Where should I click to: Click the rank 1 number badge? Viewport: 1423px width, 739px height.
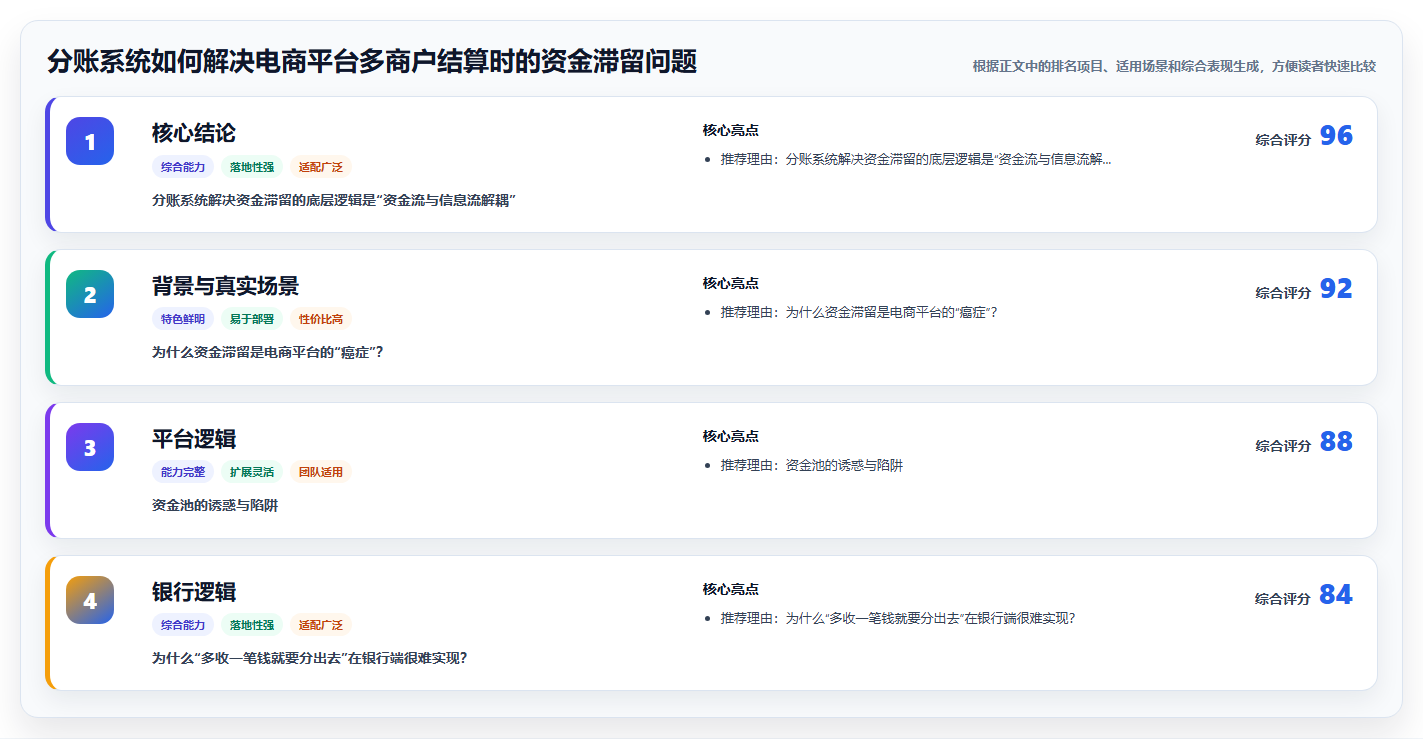pos(90,141)
